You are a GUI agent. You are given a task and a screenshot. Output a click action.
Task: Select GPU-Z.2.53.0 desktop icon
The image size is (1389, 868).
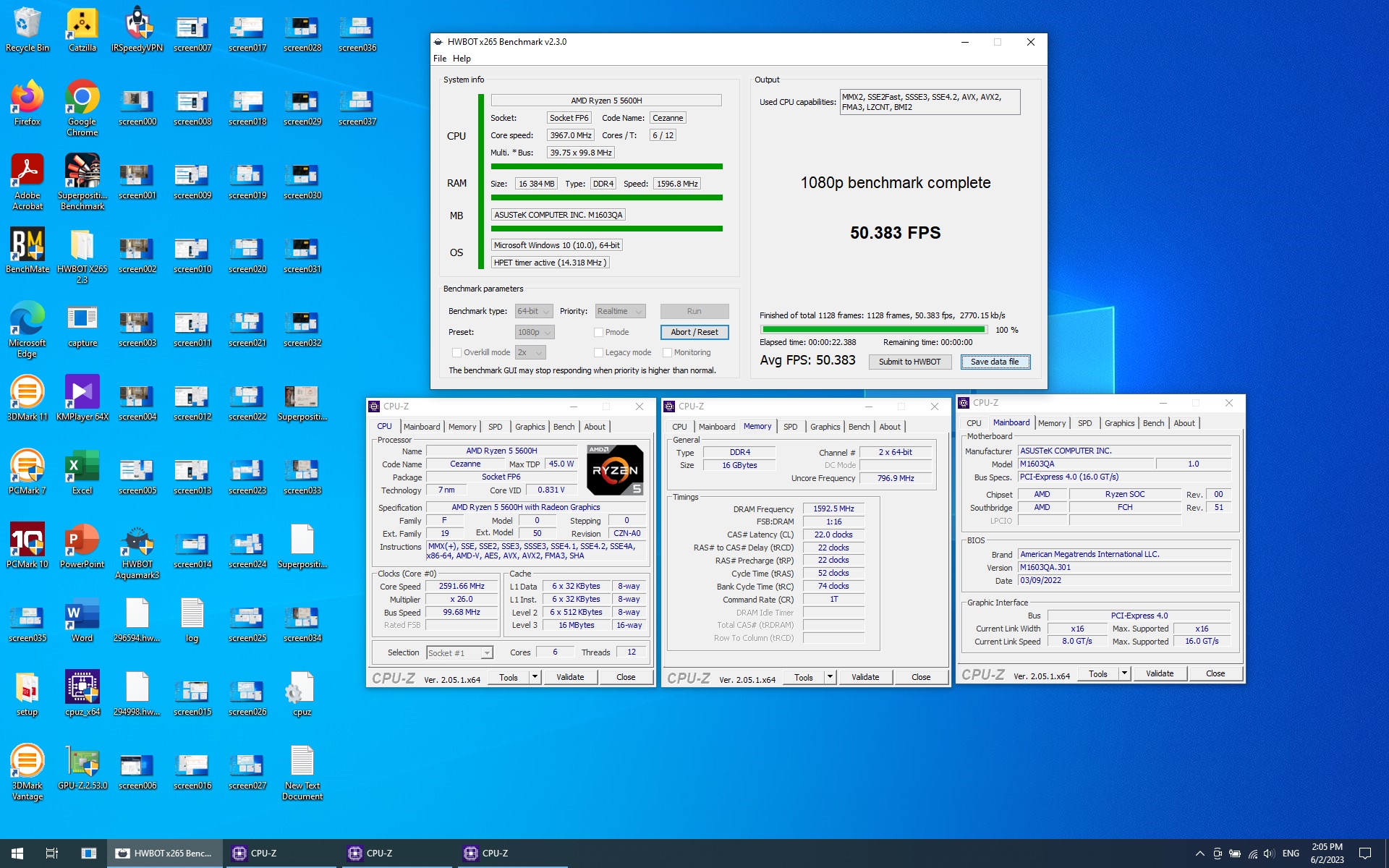82,768
